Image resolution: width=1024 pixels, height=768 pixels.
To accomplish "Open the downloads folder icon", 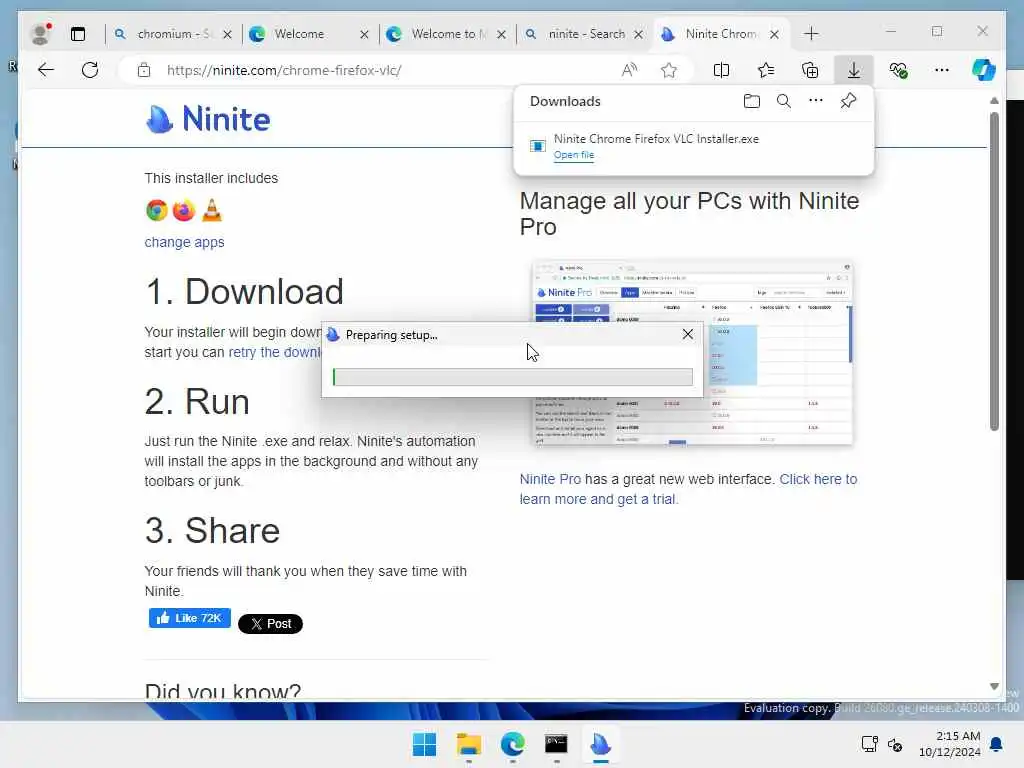I will [x=752, y=101].
